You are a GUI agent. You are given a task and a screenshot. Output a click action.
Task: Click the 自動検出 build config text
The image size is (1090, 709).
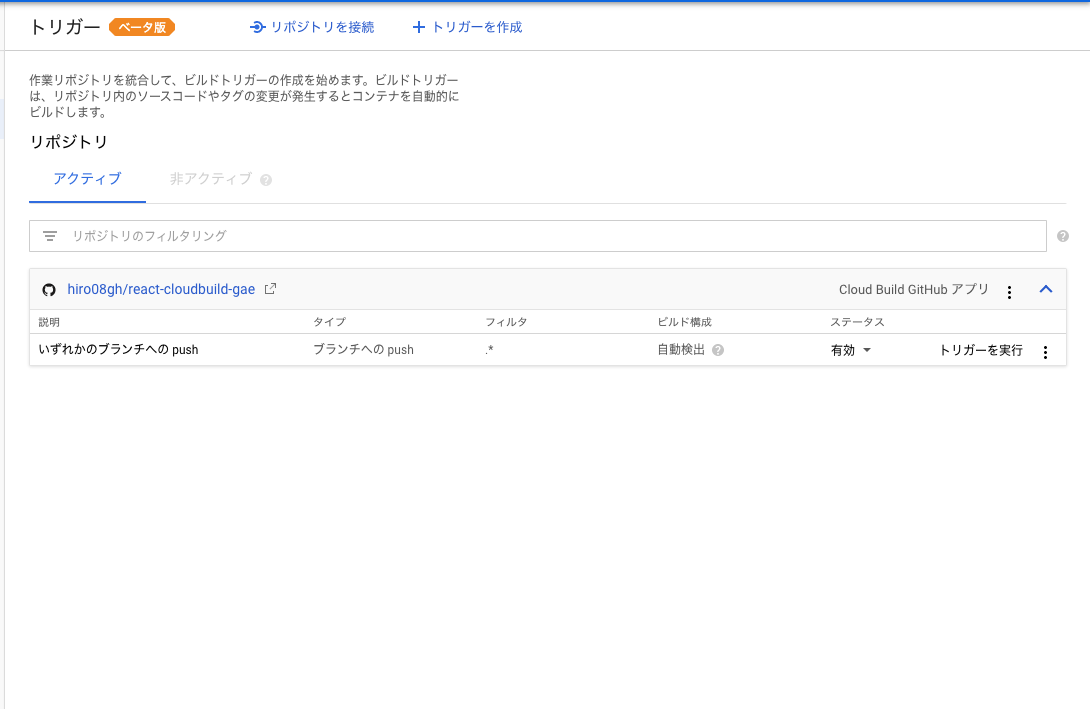681,350
